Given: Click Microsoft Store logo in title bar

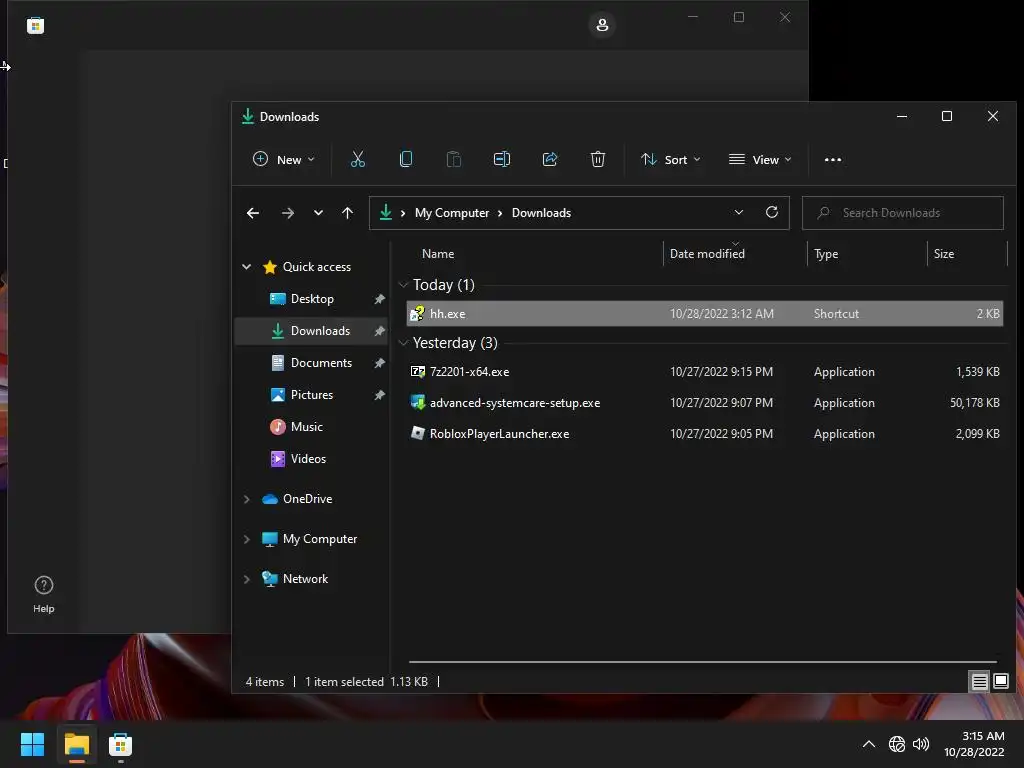Looking at the screenshot, I should click(x=35, y=25).
